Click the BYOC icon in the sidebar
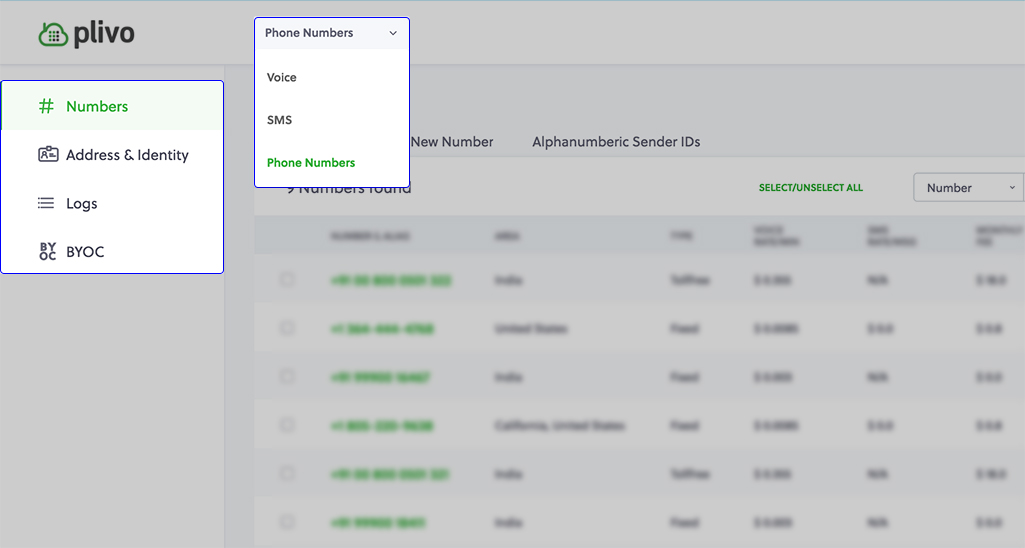Image resolution: width=1025 pixels, height=548 pixels. tap(47, 251)
